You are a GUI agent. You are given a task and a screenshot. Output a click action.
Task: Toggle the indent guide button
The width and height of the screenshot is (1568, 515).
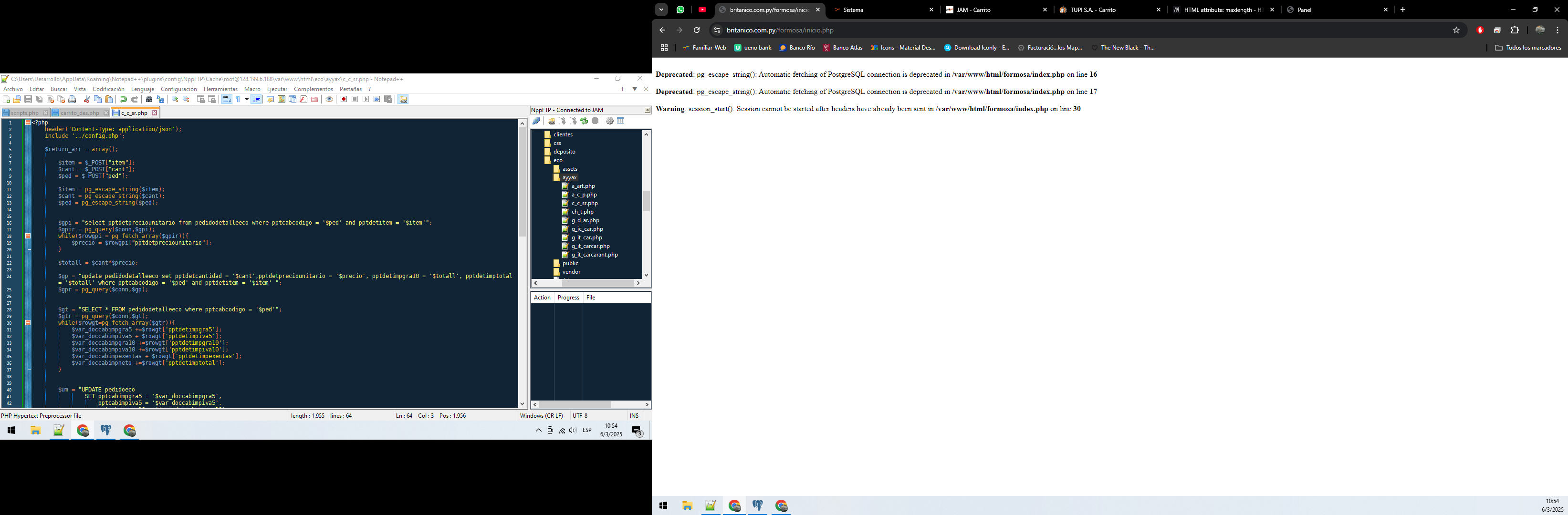[256, 99]
